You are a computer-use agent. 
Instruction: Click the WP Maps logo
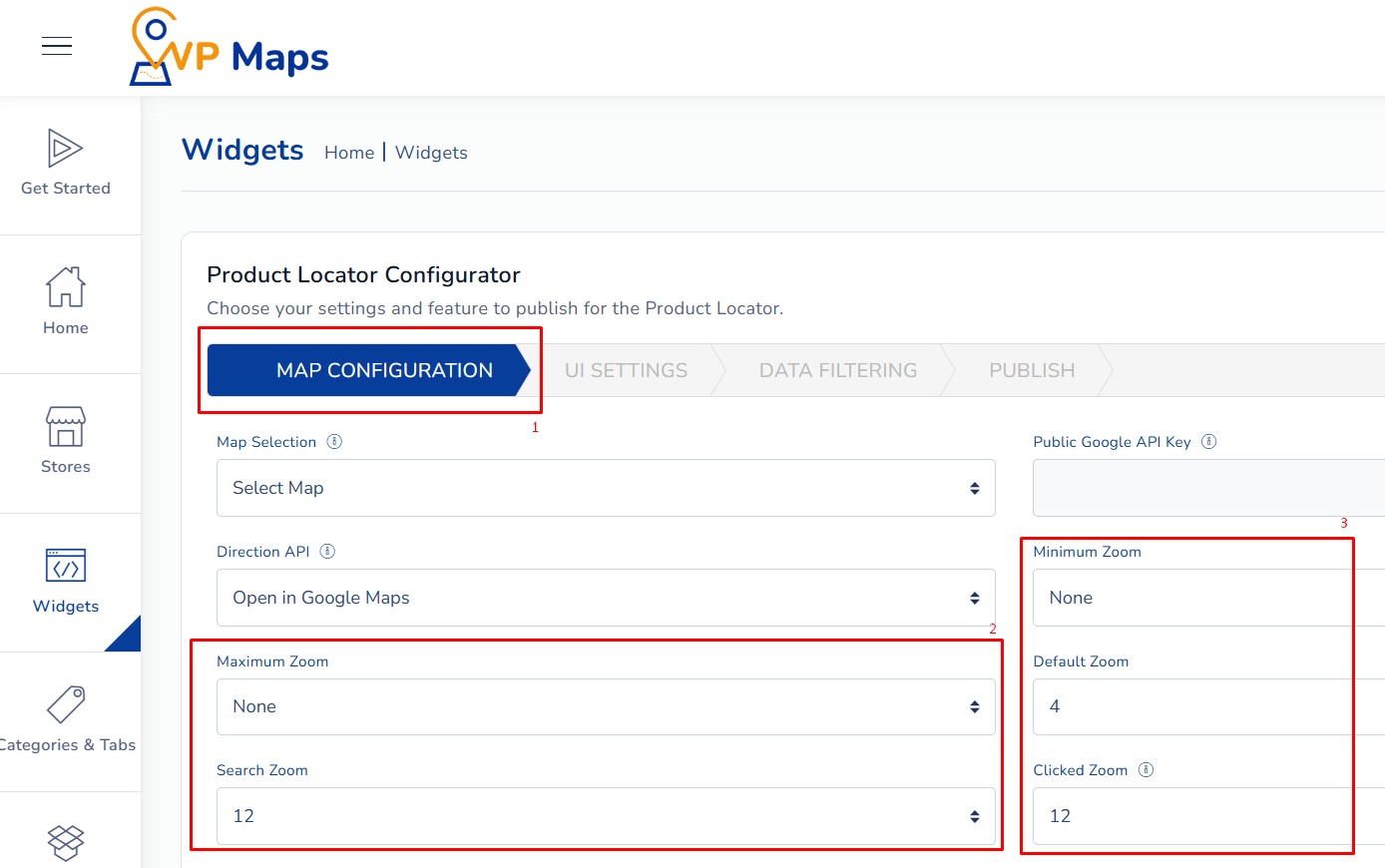tap(228, 47)
